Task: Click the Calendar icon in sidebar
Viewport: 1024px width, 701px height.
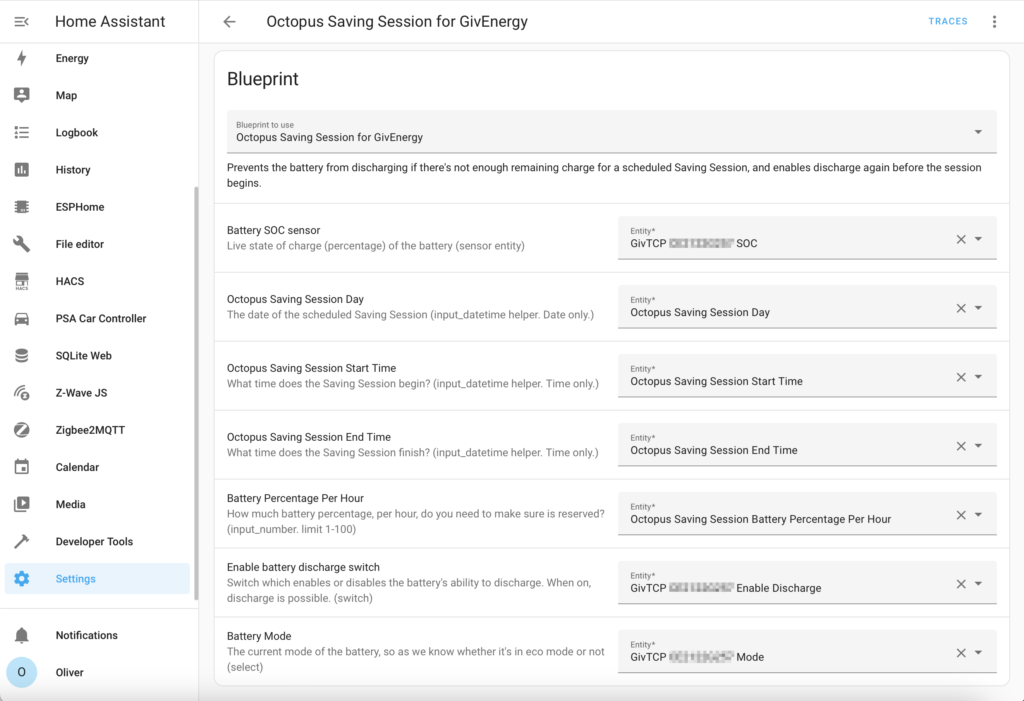Action: [x=22, y=467]
